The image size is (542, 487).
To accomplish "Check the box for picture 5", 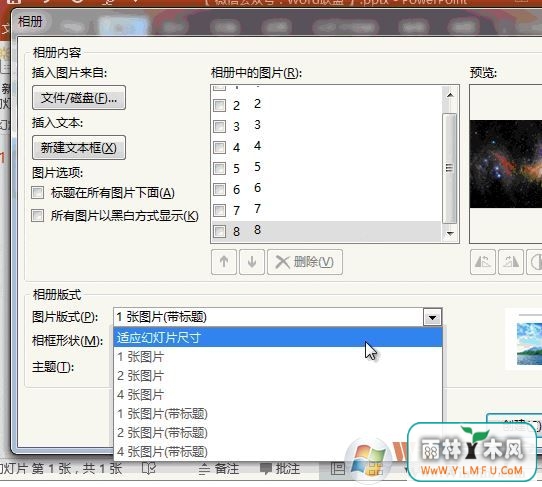I will click(x=219, y=168).
